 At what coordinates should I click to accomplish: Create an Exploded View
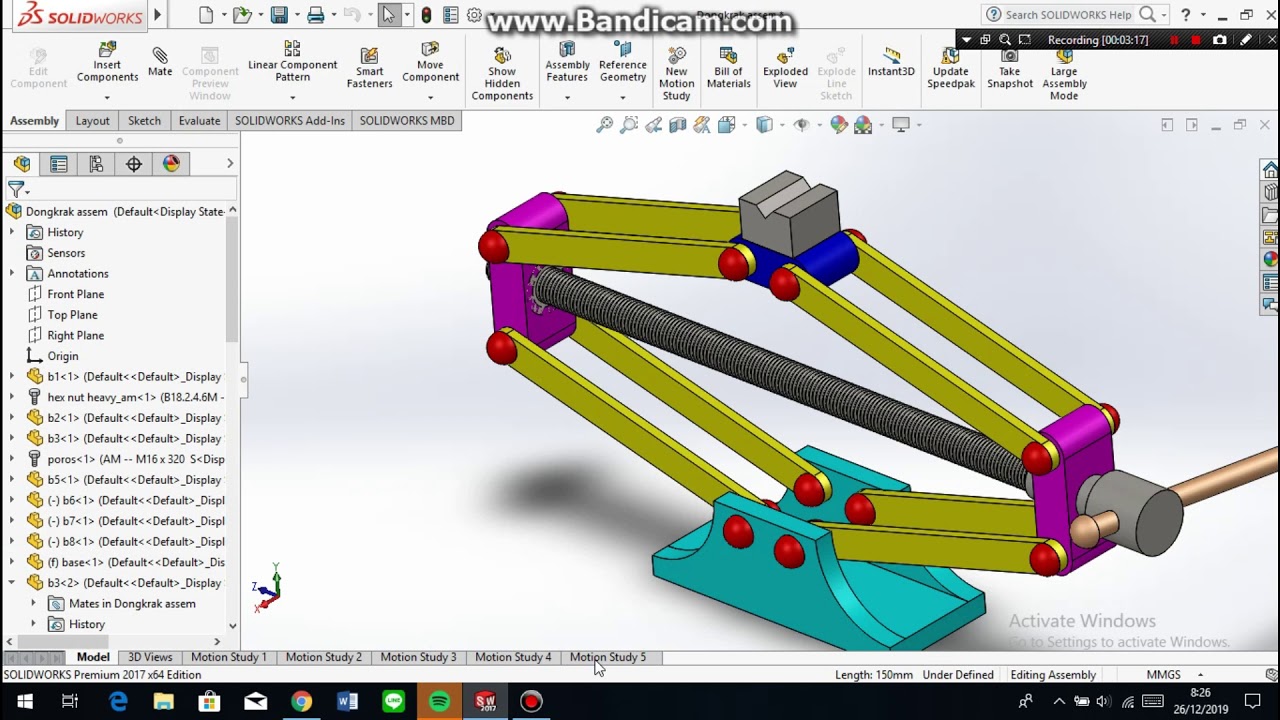coord(785,68)
